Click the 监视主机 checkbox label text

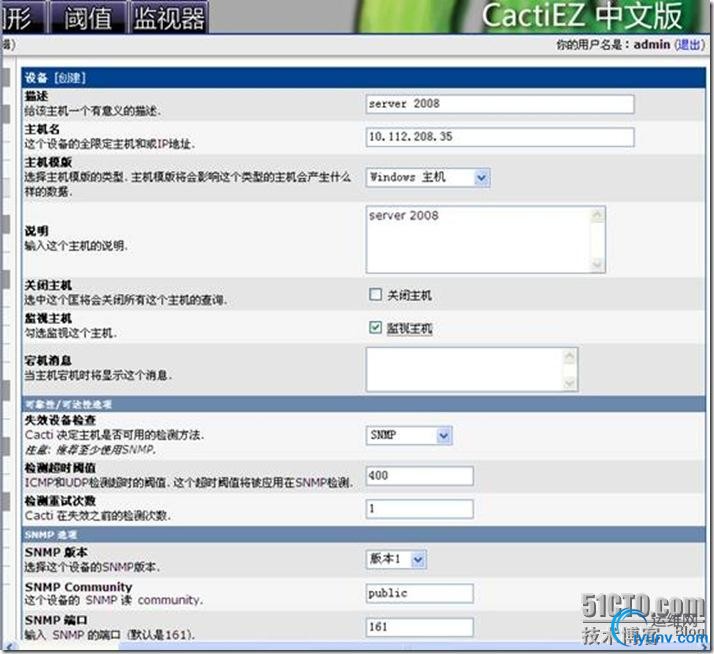409,328
